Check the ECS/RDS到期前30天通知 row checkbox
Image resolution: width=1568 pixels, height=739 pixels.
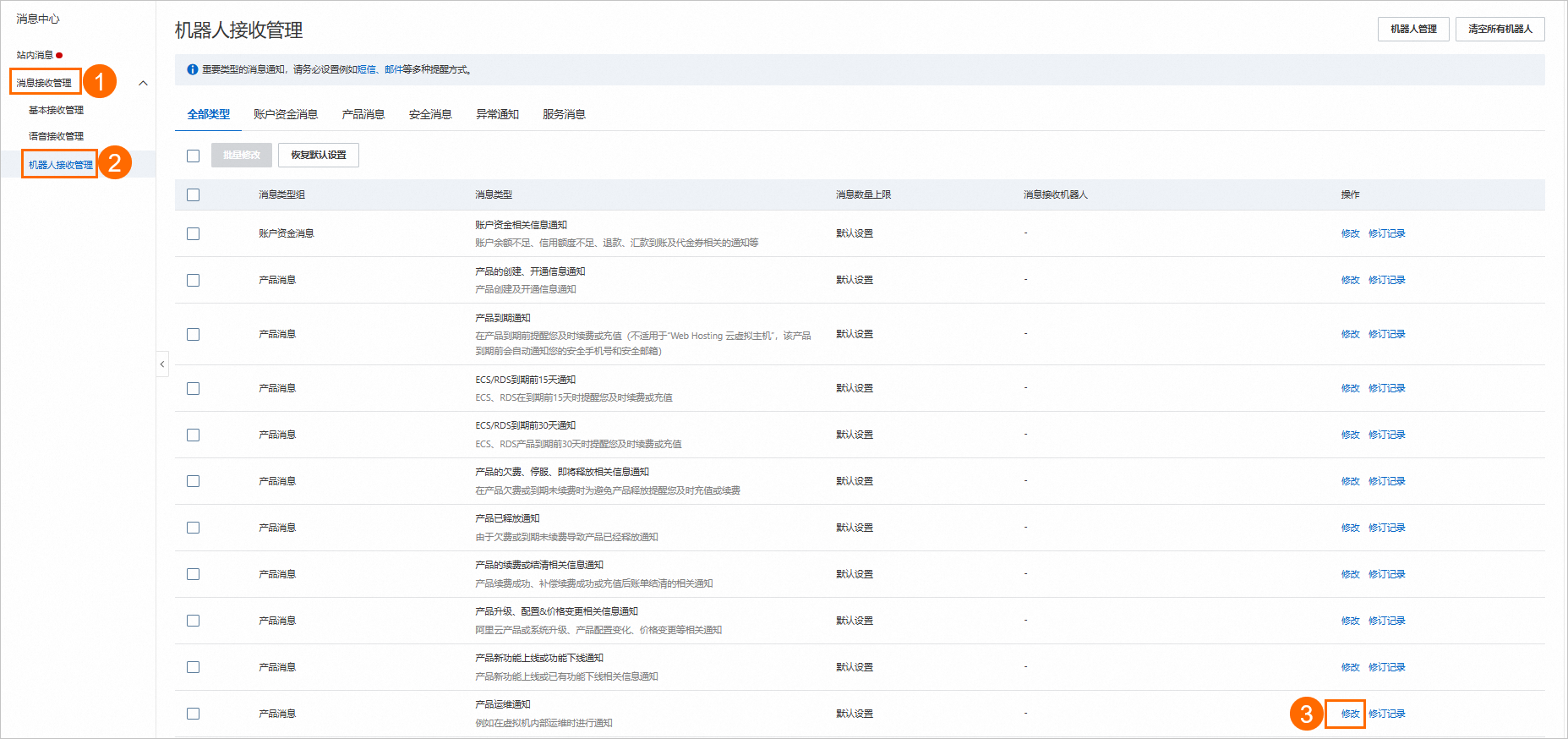click(194, 435)
